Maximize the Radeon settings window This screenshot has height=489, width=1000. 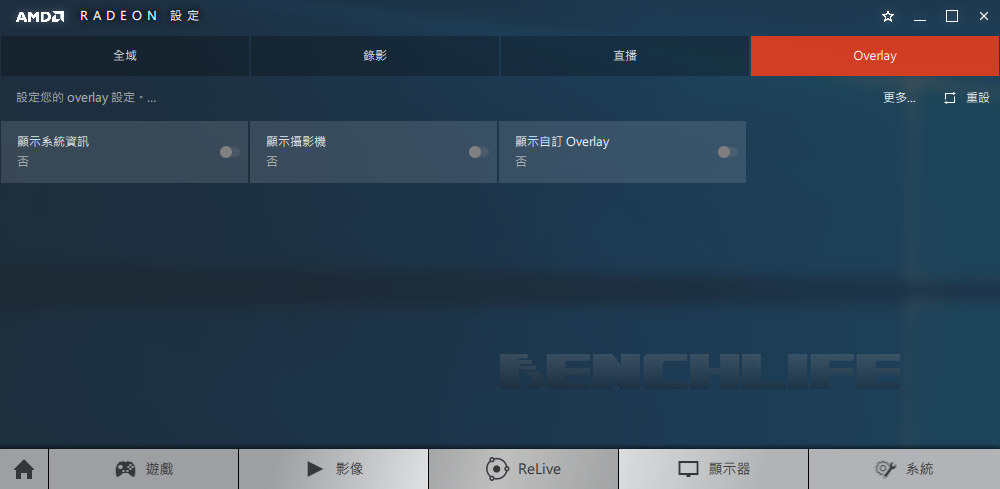(952, 17)
